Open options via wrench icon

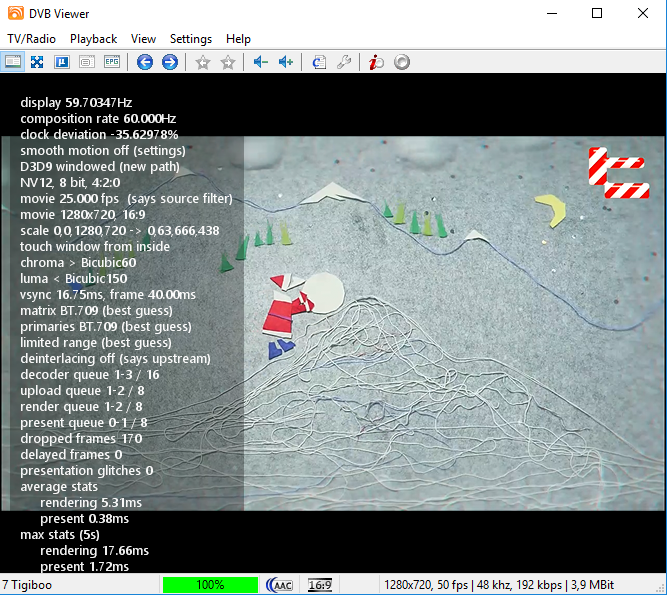point(344,62)
